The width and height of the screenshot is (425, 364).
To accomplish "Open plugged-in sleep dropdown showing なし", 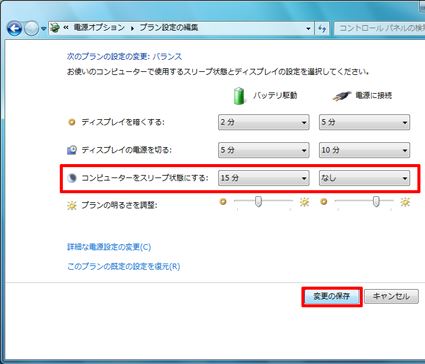I will [x=364, y=178].
